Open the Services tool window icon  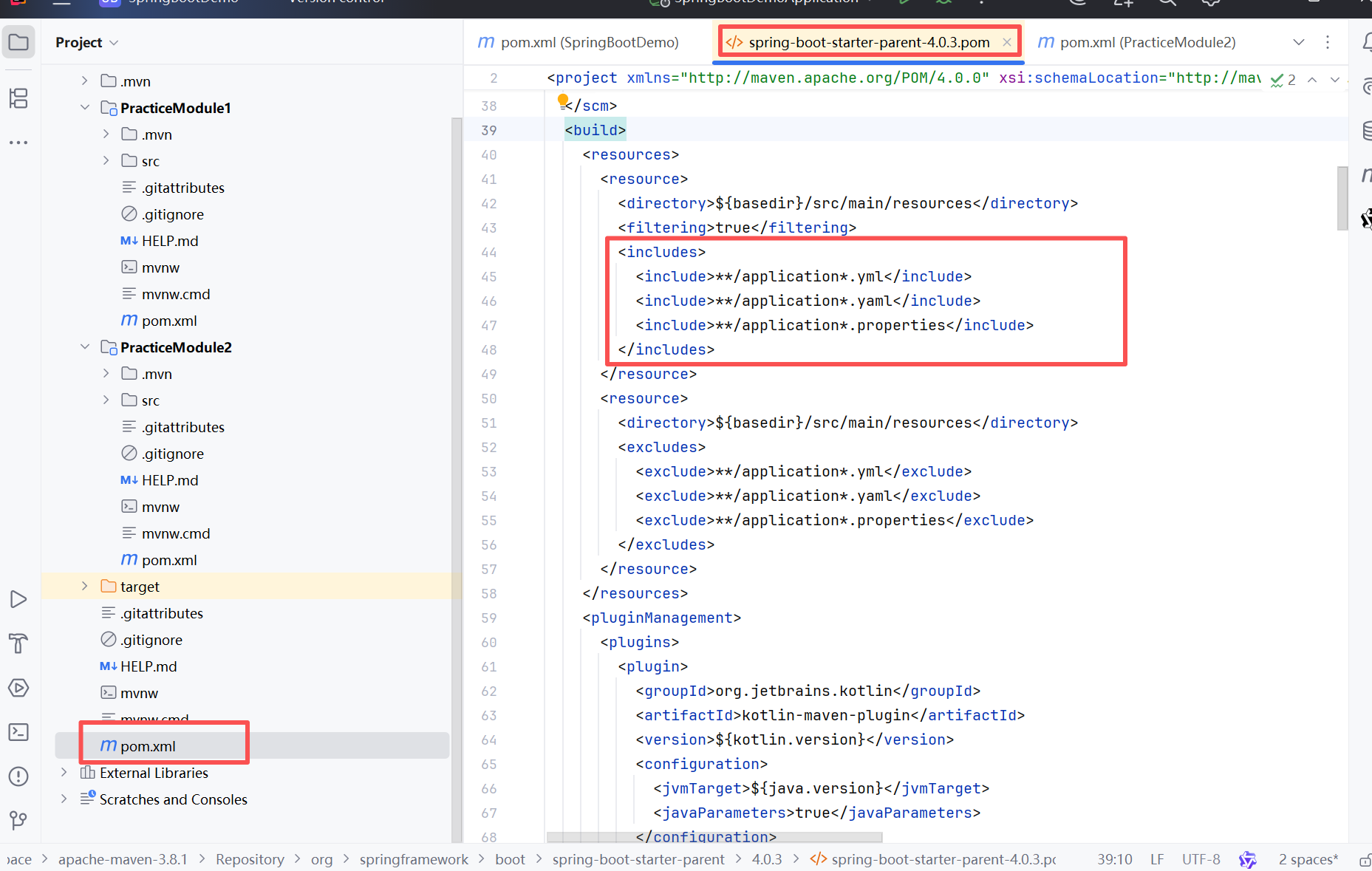point(18,688)
